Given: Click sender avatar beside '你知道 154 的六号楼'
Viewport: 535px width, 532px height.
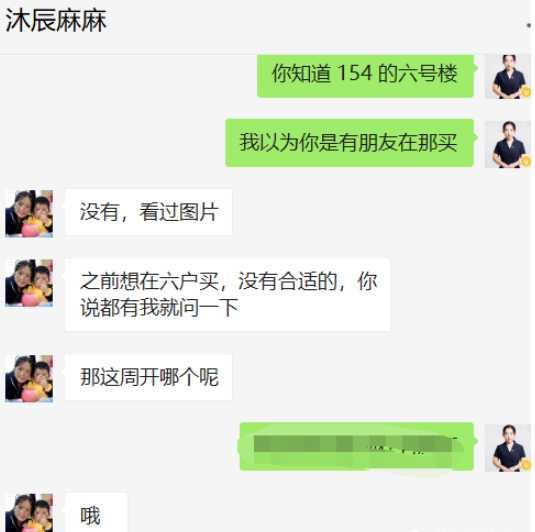Looking at the screenshot, I should pyautogui.click(x=508, y=76).
